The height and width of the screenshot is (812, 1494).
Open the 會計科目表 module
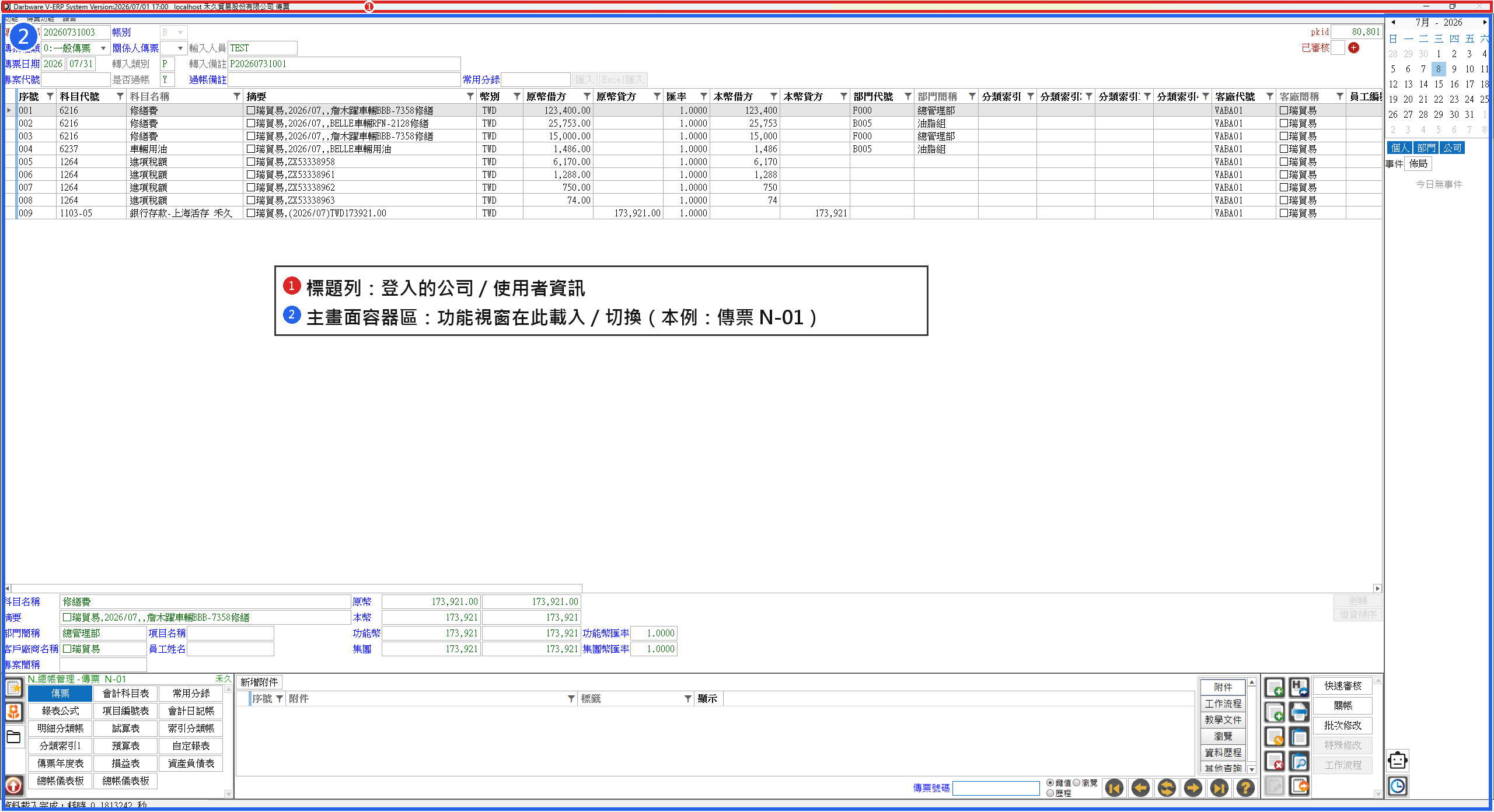(125, 694)
